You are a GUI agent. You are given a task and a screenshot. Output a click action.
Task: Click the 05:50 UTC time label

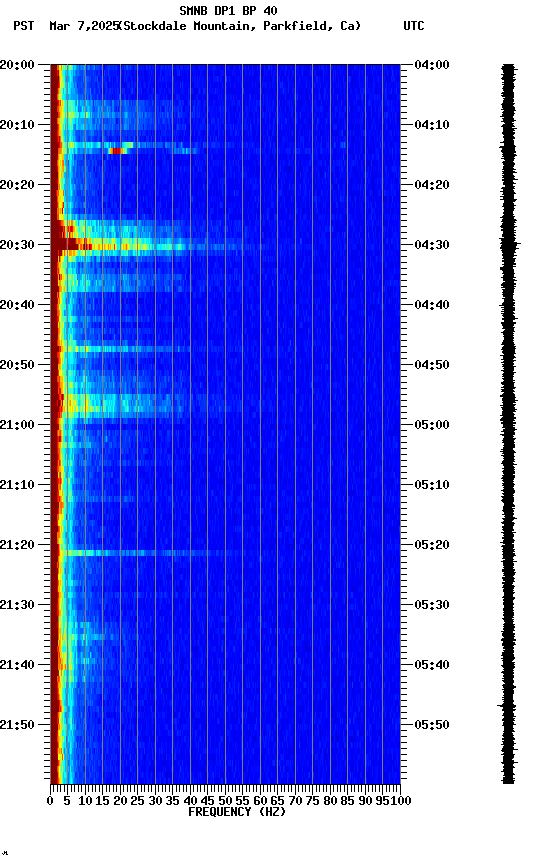point(432,725)
